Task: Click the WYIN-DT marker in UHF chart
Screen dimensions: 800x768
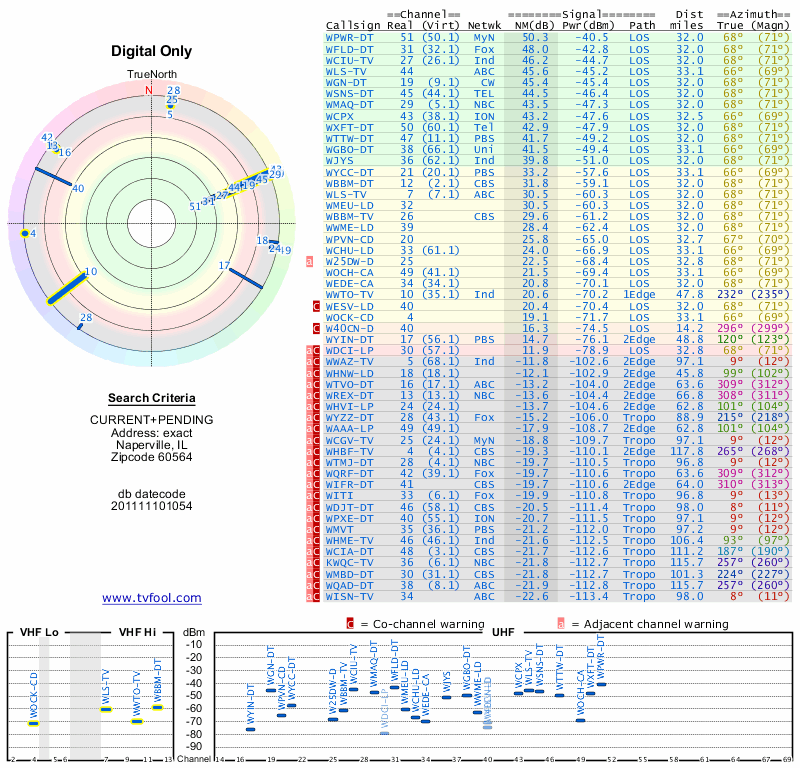Action: tap(250, 729)
